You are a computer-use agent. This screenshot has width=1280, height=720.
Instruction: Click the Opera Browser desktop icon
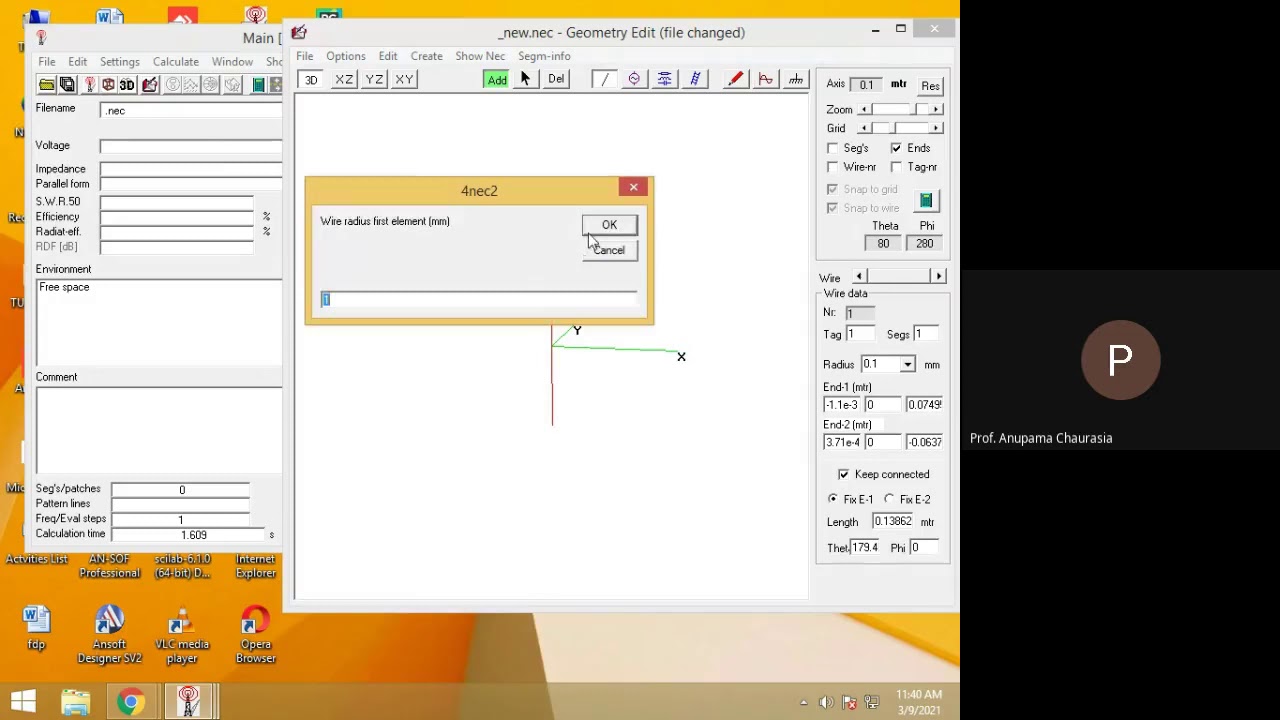click(x=255, y=635)
